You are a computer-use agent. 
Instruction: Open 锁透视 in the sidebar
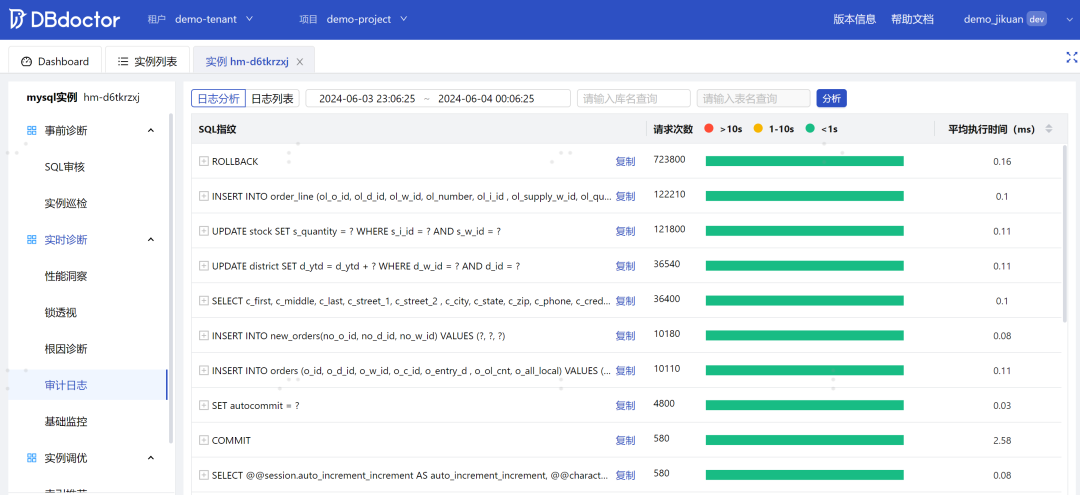pos(61,313)
